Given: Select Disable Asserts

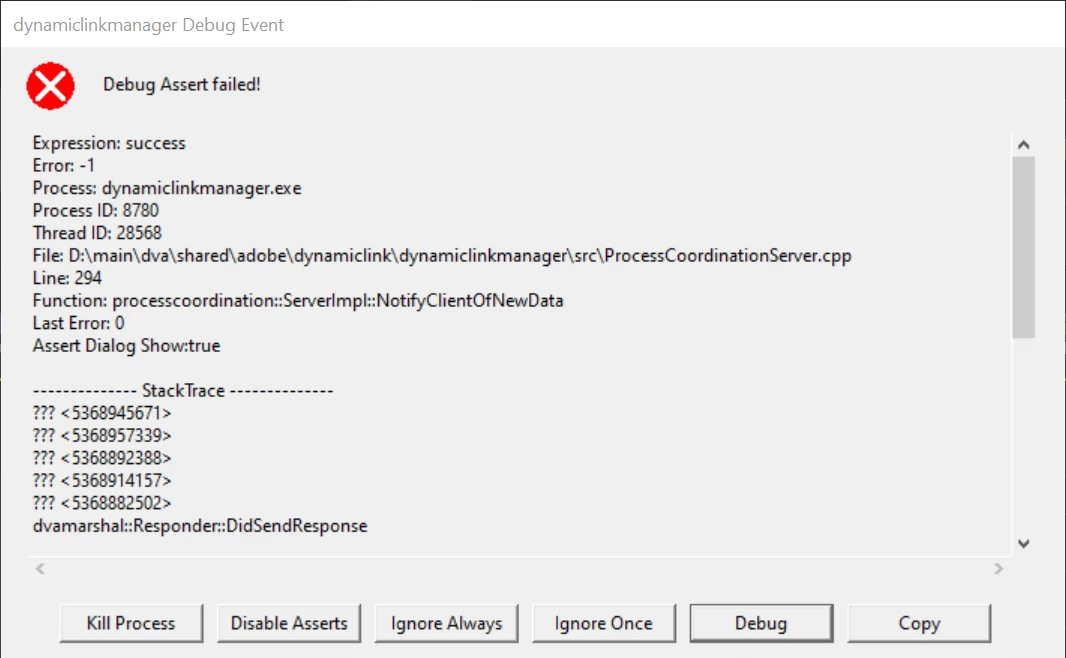Looking at the screenshot, I should pos(289,623).
